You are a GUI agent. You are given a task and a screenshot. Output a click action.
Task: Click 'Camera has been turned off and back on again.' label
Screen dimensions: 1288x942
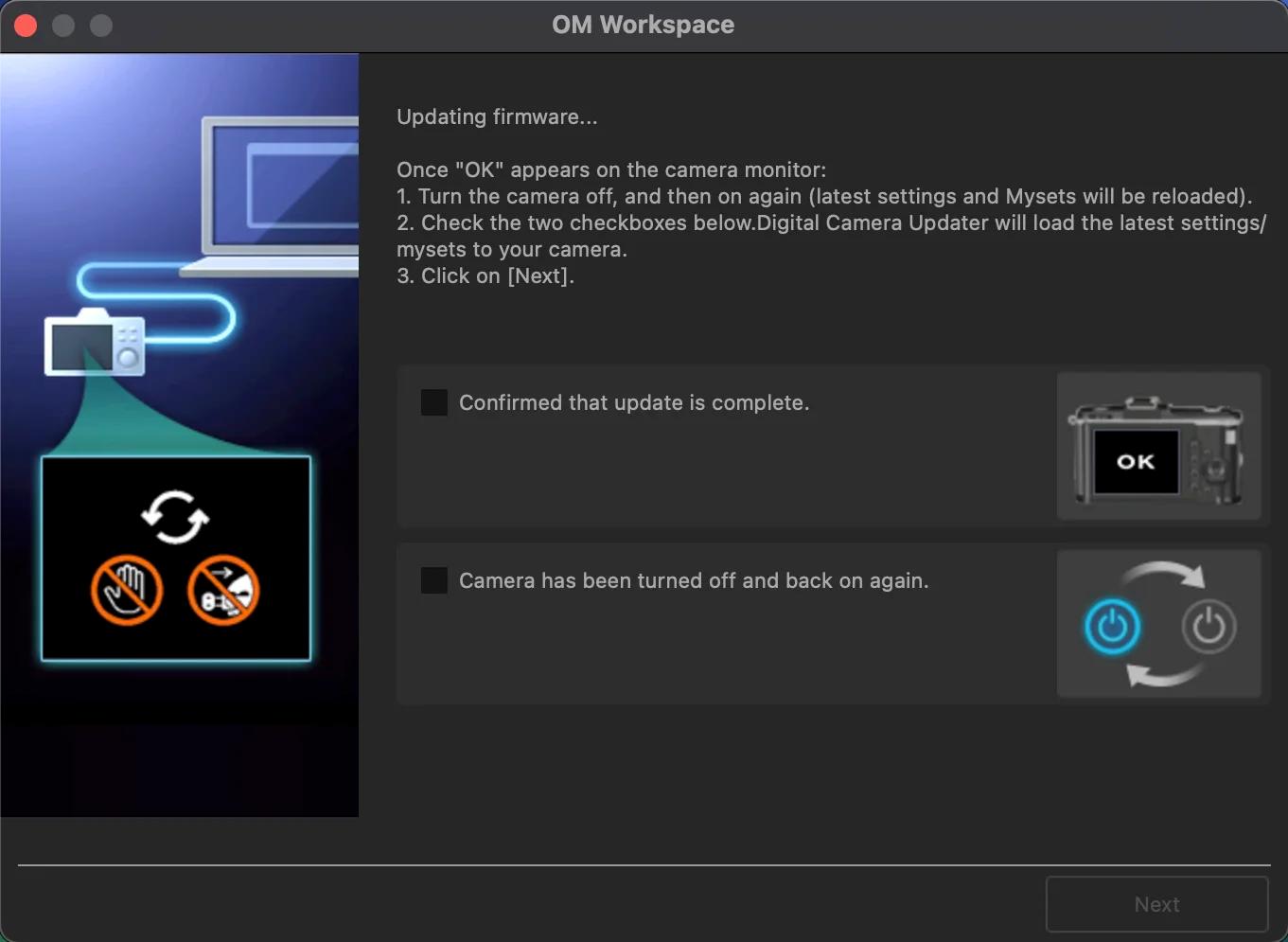pos(694,580)
